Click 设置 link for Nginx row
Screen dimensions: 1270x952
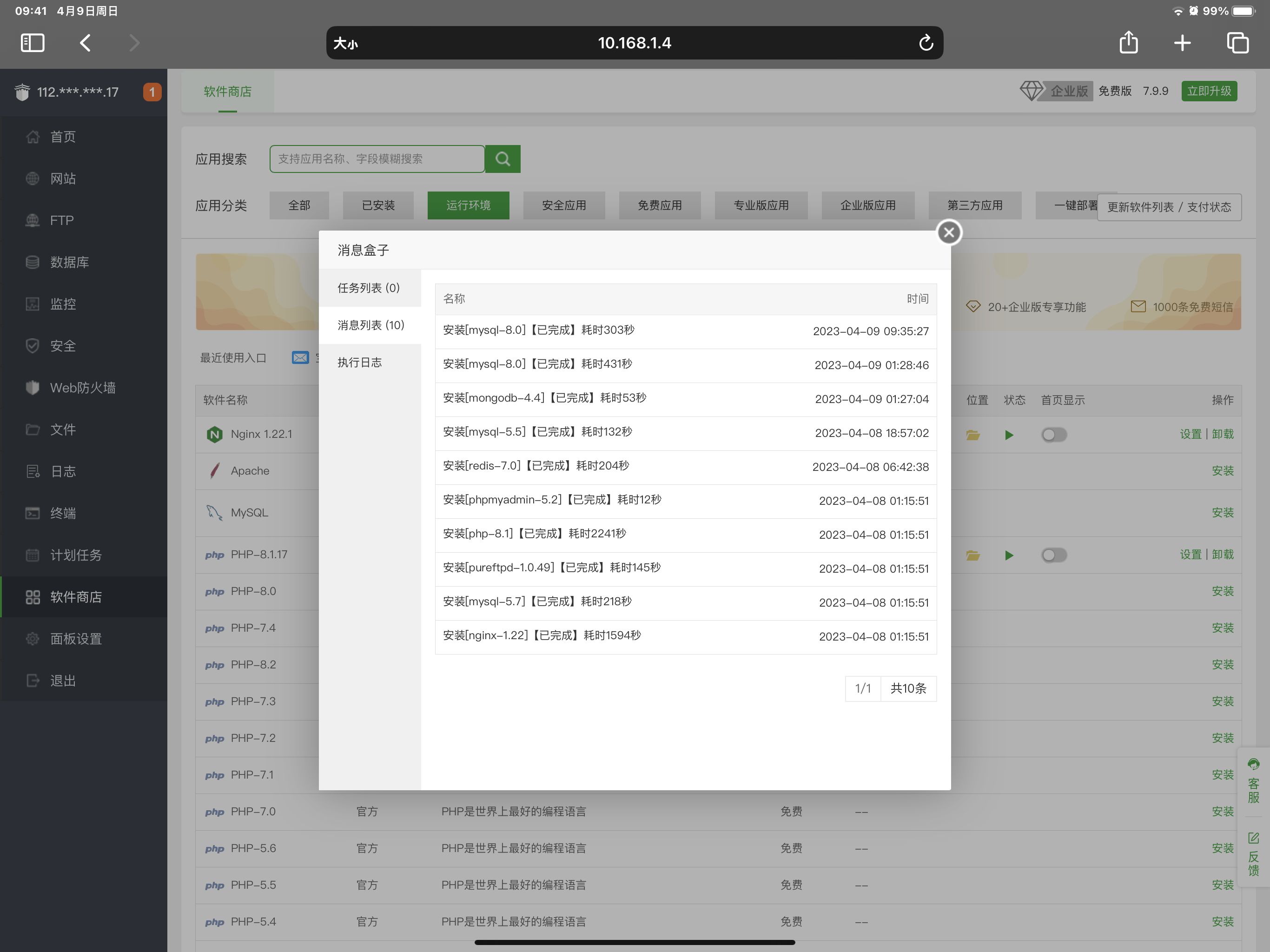pos(1191,434)
